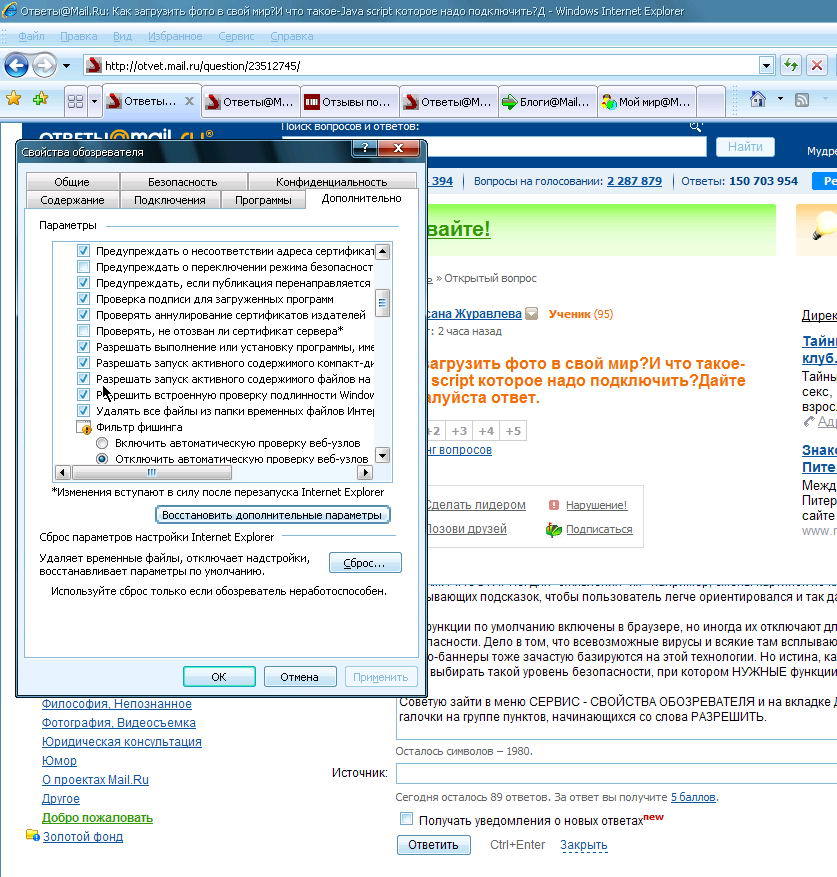Click the settings list scroll-up arrow
This screenshot has width=837, height=877.
click(x=382, y=251)
